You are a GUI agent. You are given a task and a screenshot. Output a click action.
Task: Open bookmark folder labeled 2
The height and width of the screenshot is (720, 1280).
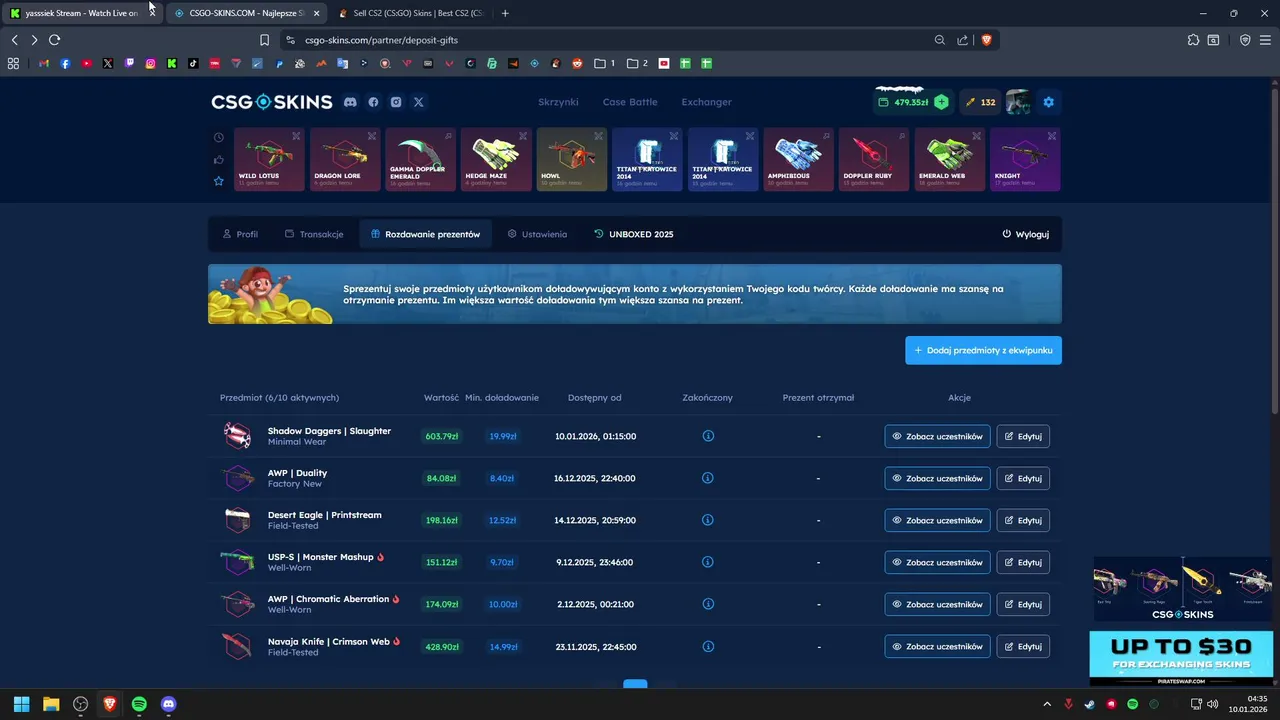[637, 63]
